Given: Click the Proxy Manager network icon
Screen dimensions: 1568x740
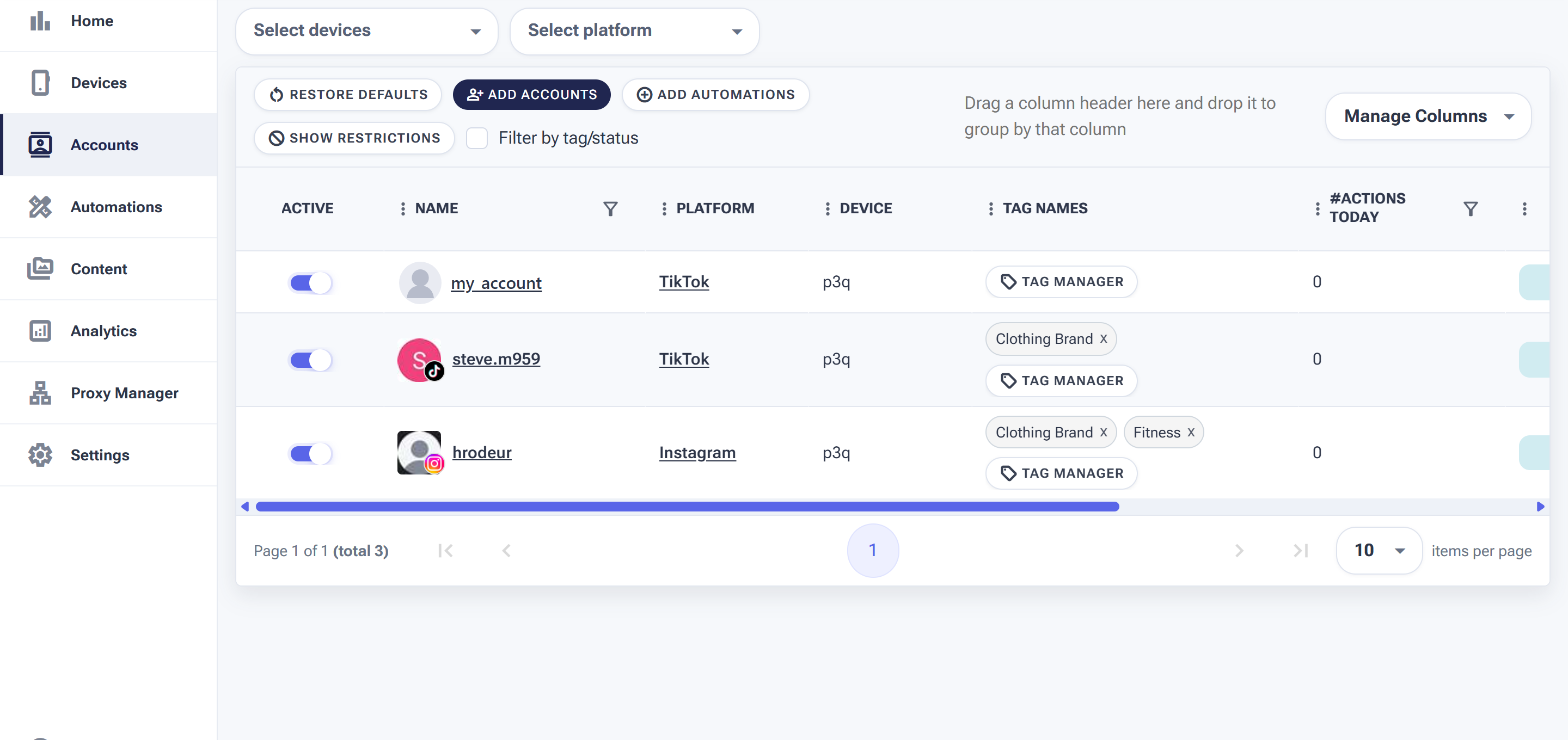Looking at the screenshot, I should 40,393.
